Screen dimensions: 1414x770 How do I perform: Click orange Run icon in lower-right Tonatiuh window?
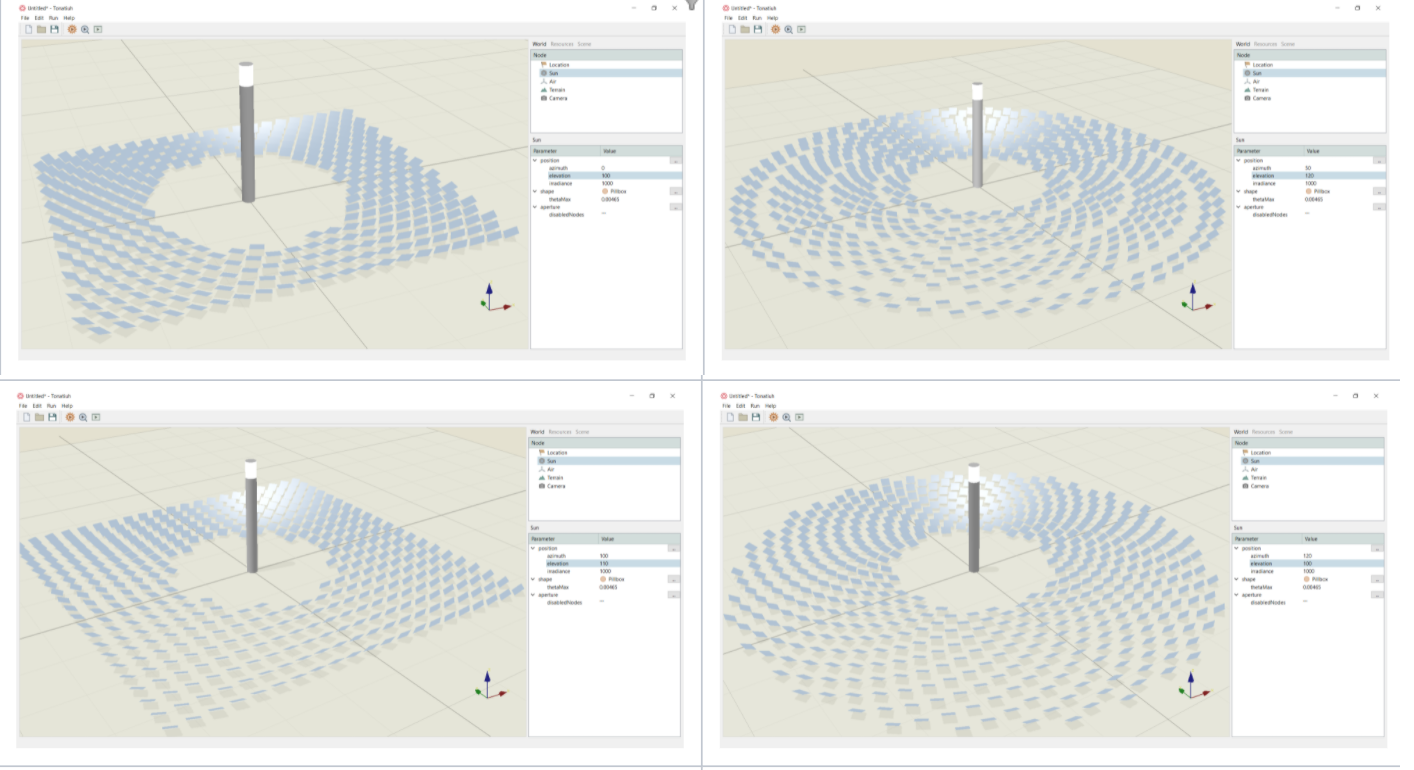773,417
